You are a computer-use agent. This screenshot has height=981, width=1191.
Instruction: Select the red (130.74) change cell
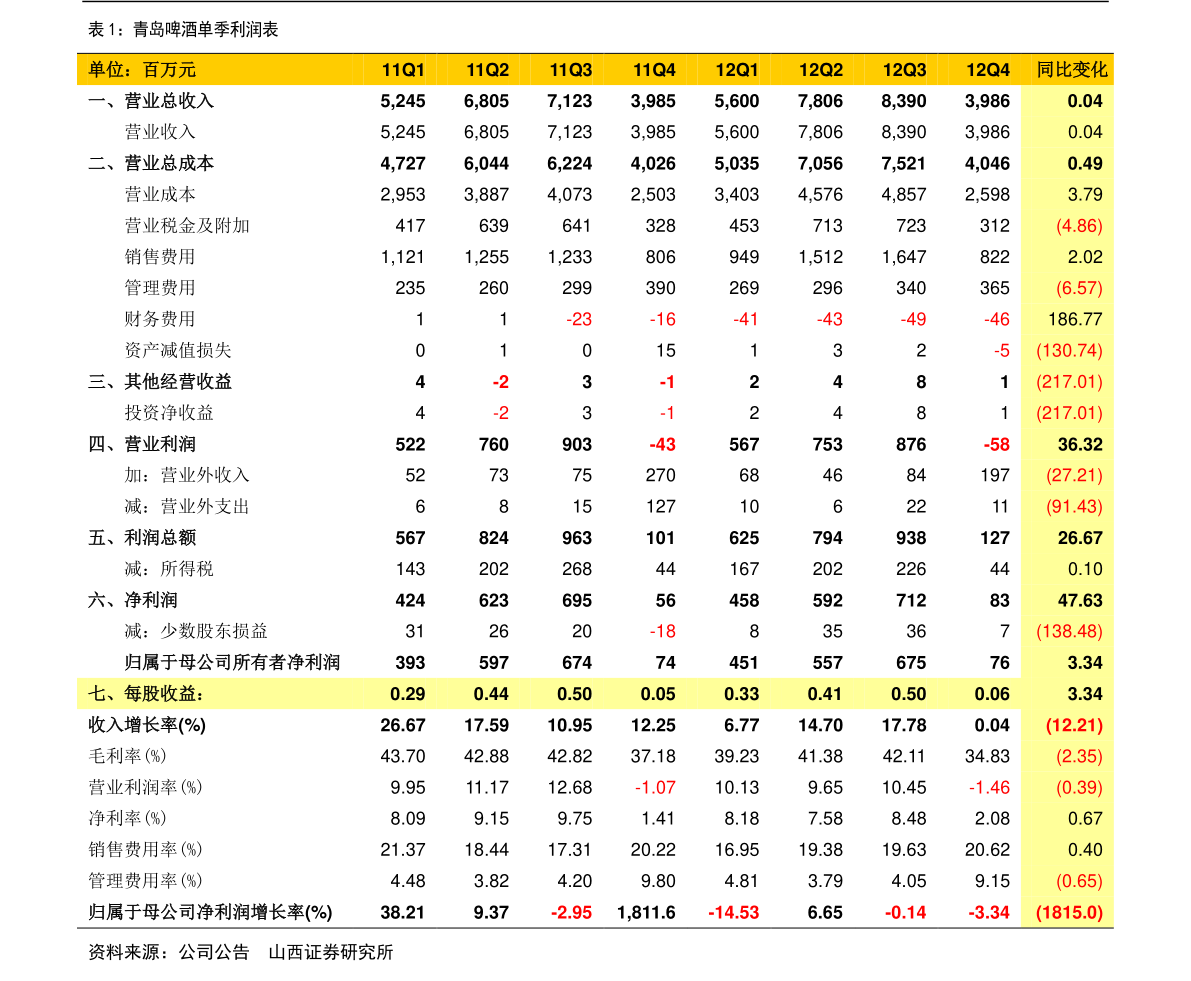tap(1069, 351)
